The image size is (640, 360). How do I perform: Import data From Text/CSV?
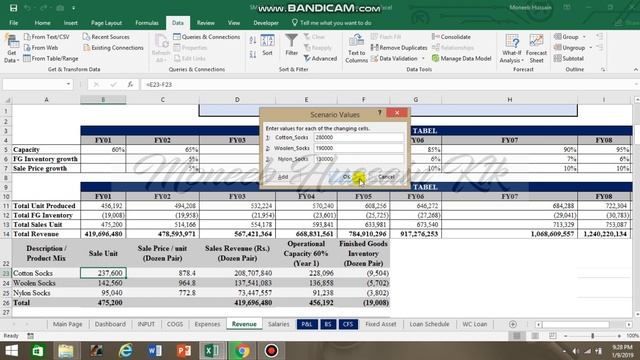coord(47,37)
